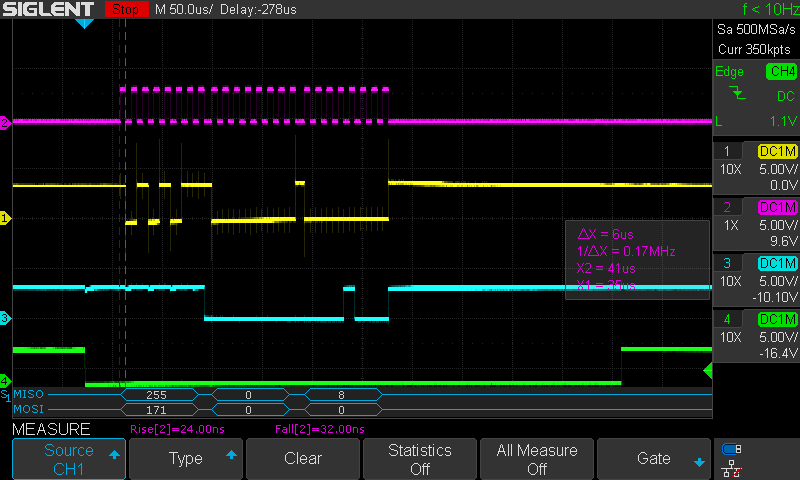Select channel 2 ground level marker
The image size is (800, 480).
[5, 123]
